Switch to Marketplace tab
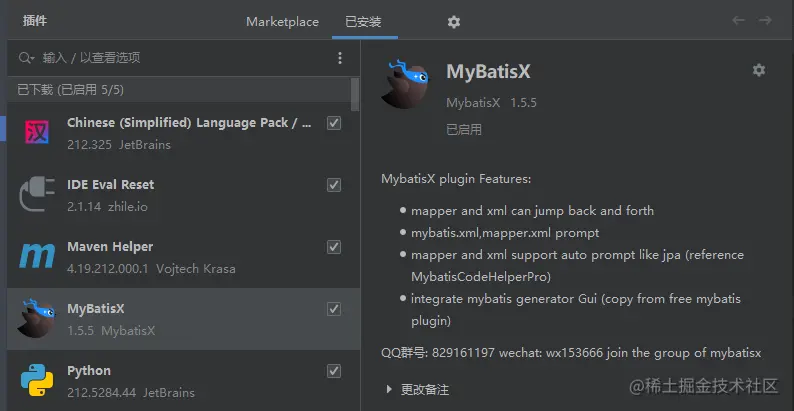Viewport: 794px width, 411px height. (x=282, y=22)
